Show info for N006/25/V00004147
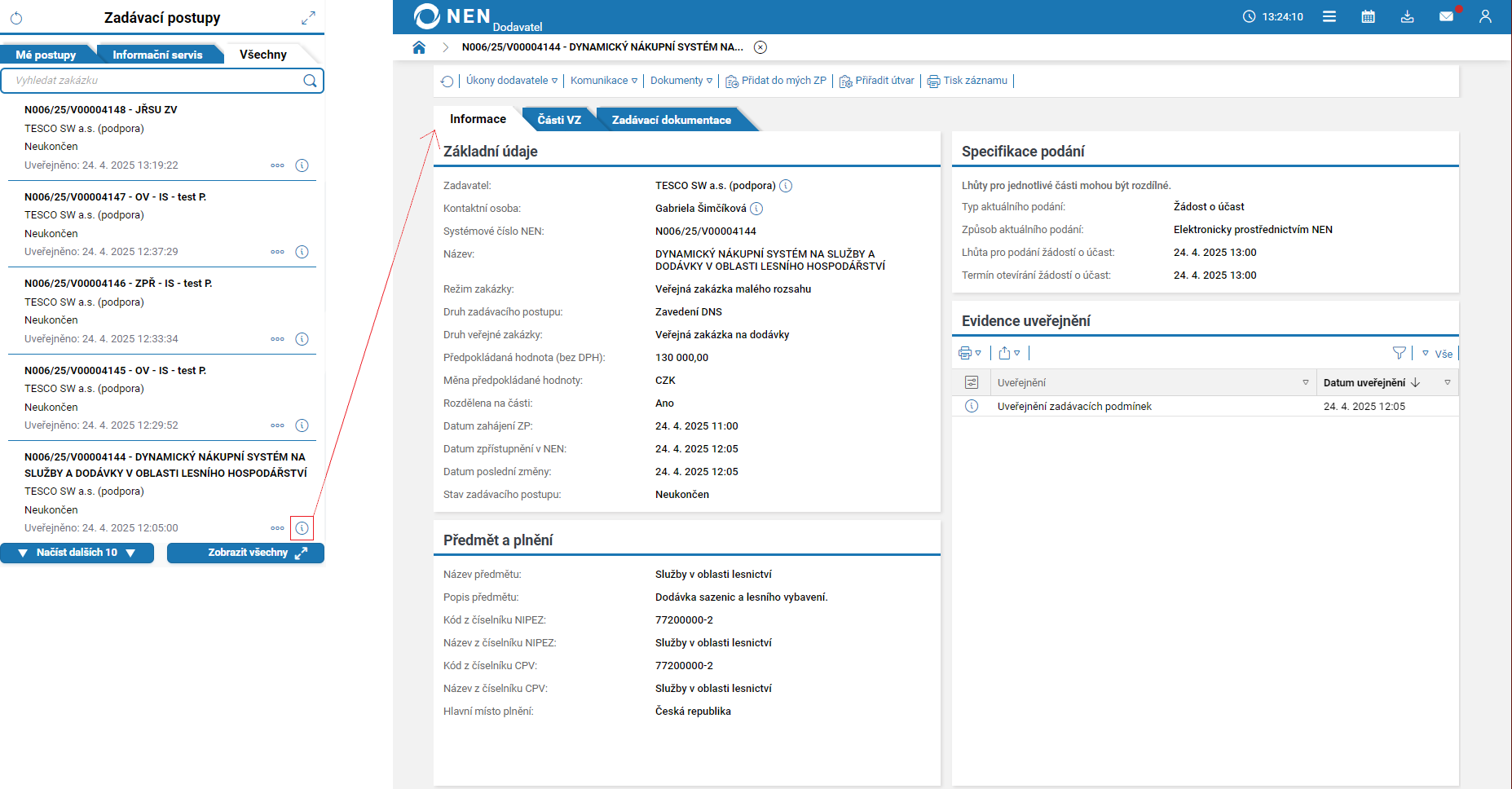1512x789 pixels. click(302, 252)
